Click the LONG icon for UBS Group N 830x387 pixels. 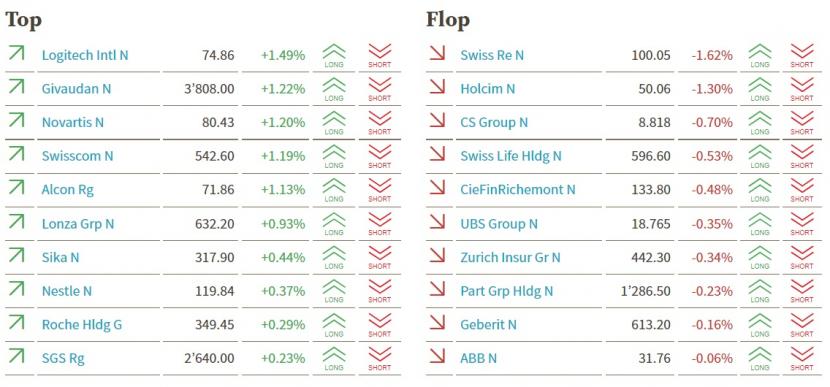760,224
